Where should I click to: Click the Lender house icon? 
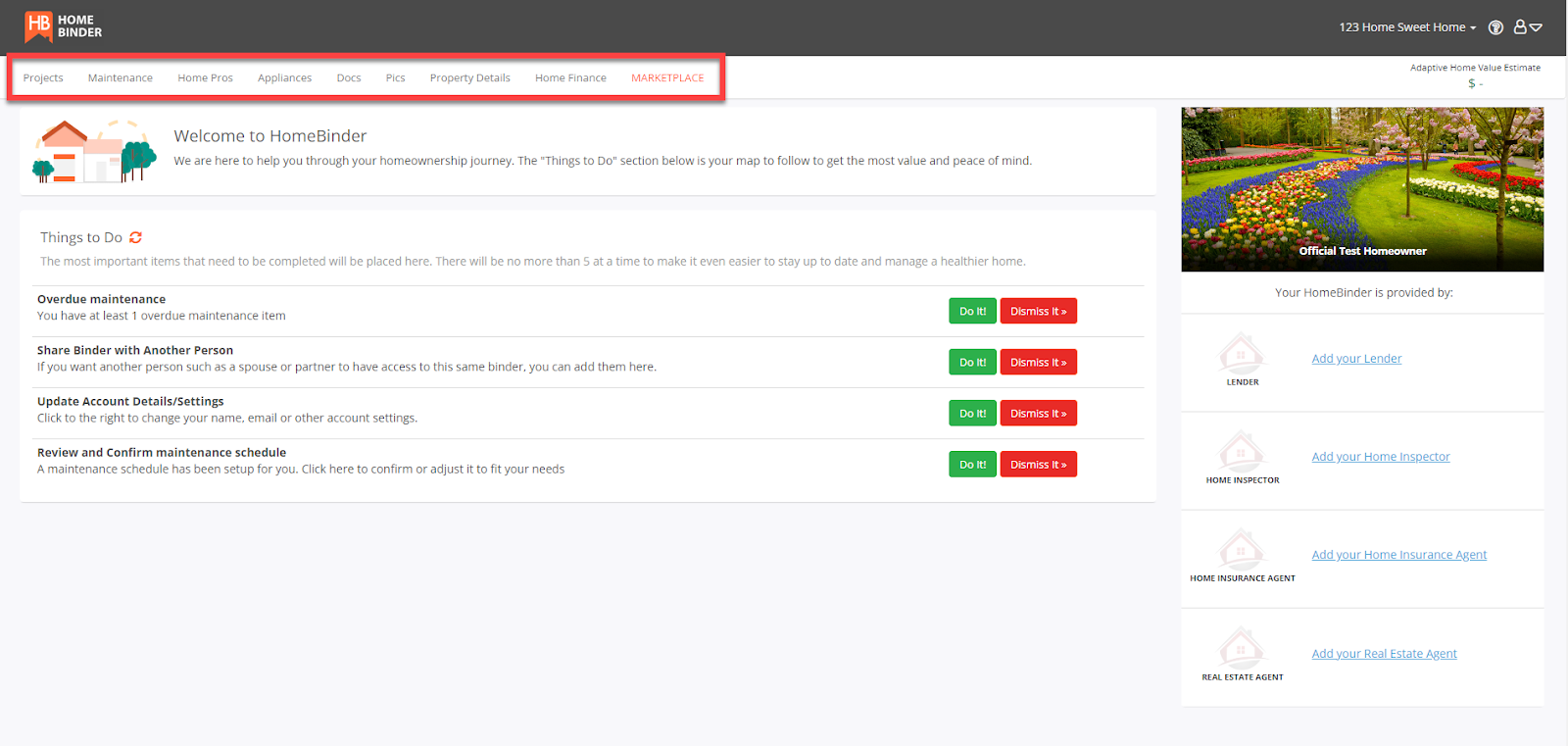click(1242, 353)
